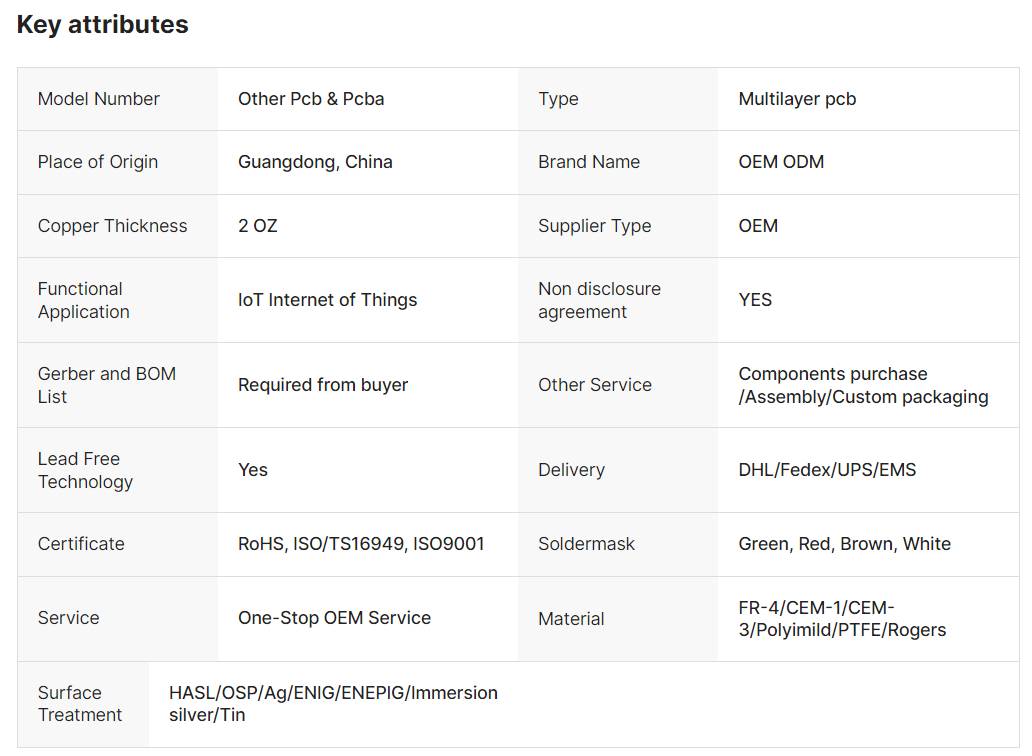Click 'IoT Internet of Things' value
Screen dimensions: 1032x756
point(327,300)
